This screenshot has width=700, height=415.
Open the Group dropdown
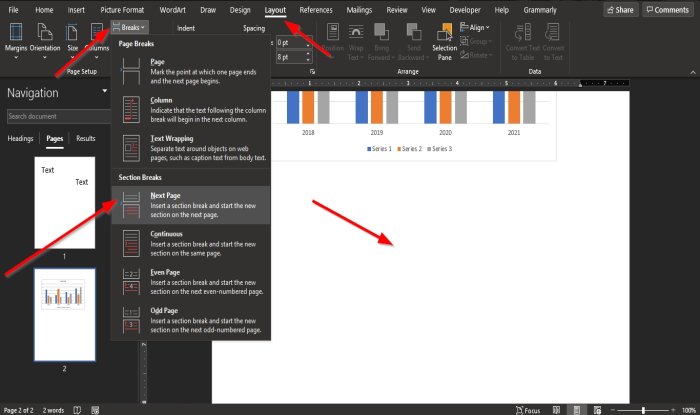pos(476,42)
